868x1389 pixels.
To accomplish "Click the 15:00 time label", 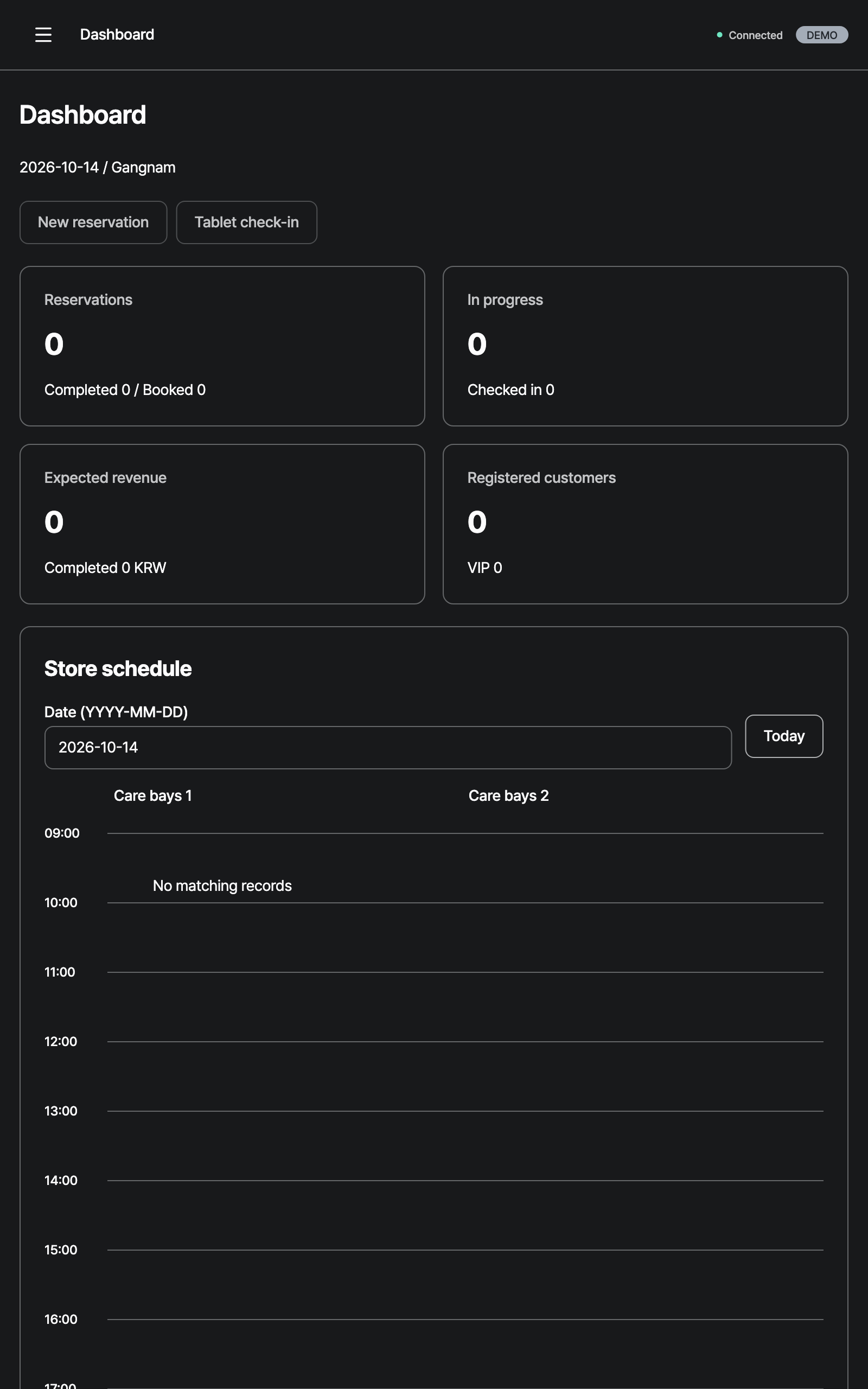I will coord(61,1250).
